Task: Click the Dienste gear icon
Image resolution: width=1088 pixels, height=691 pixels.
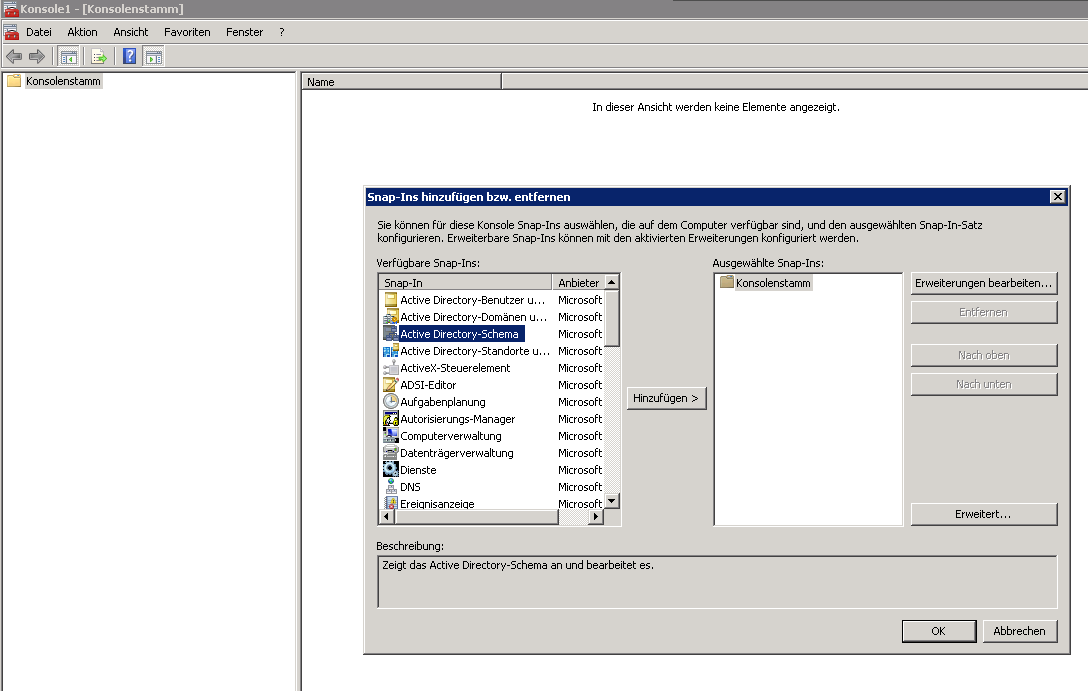Action: point(391,470)
